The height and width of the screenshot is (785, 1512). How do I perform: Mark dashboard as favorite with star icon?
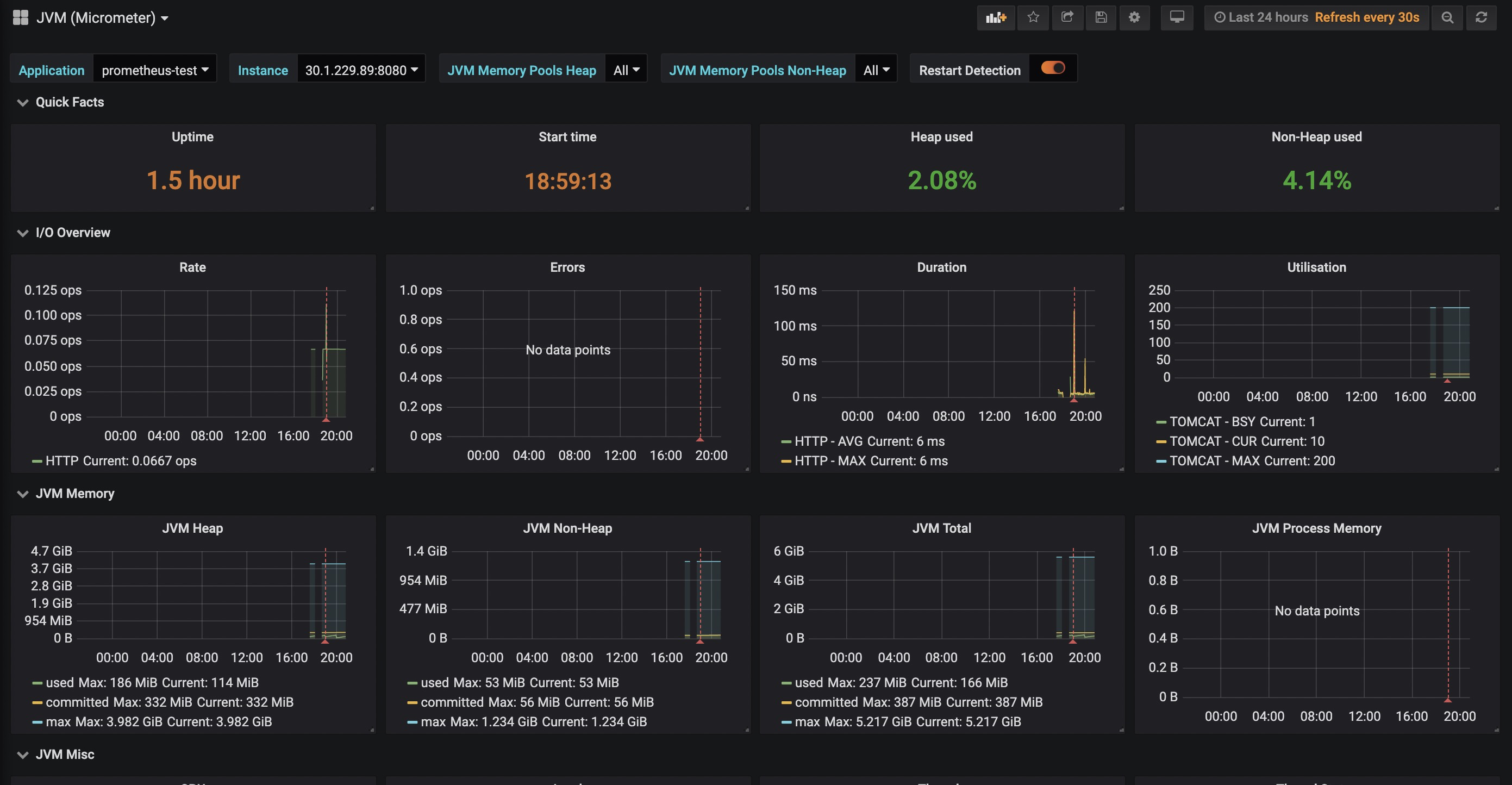pyautogui.click(x=1033, y=17)
